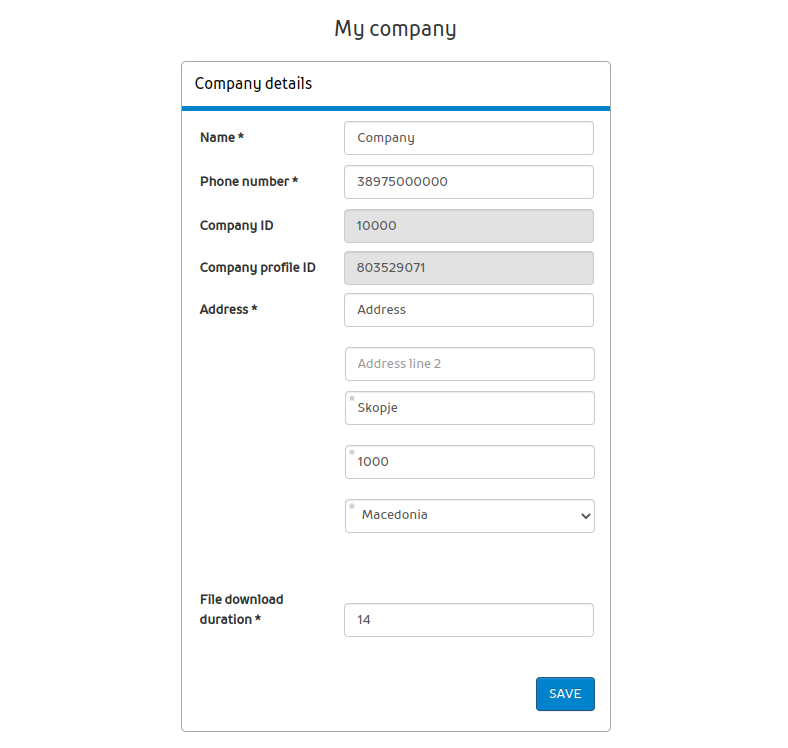Click the Address label
Screen dimensions: 788x748
point(228,310)
